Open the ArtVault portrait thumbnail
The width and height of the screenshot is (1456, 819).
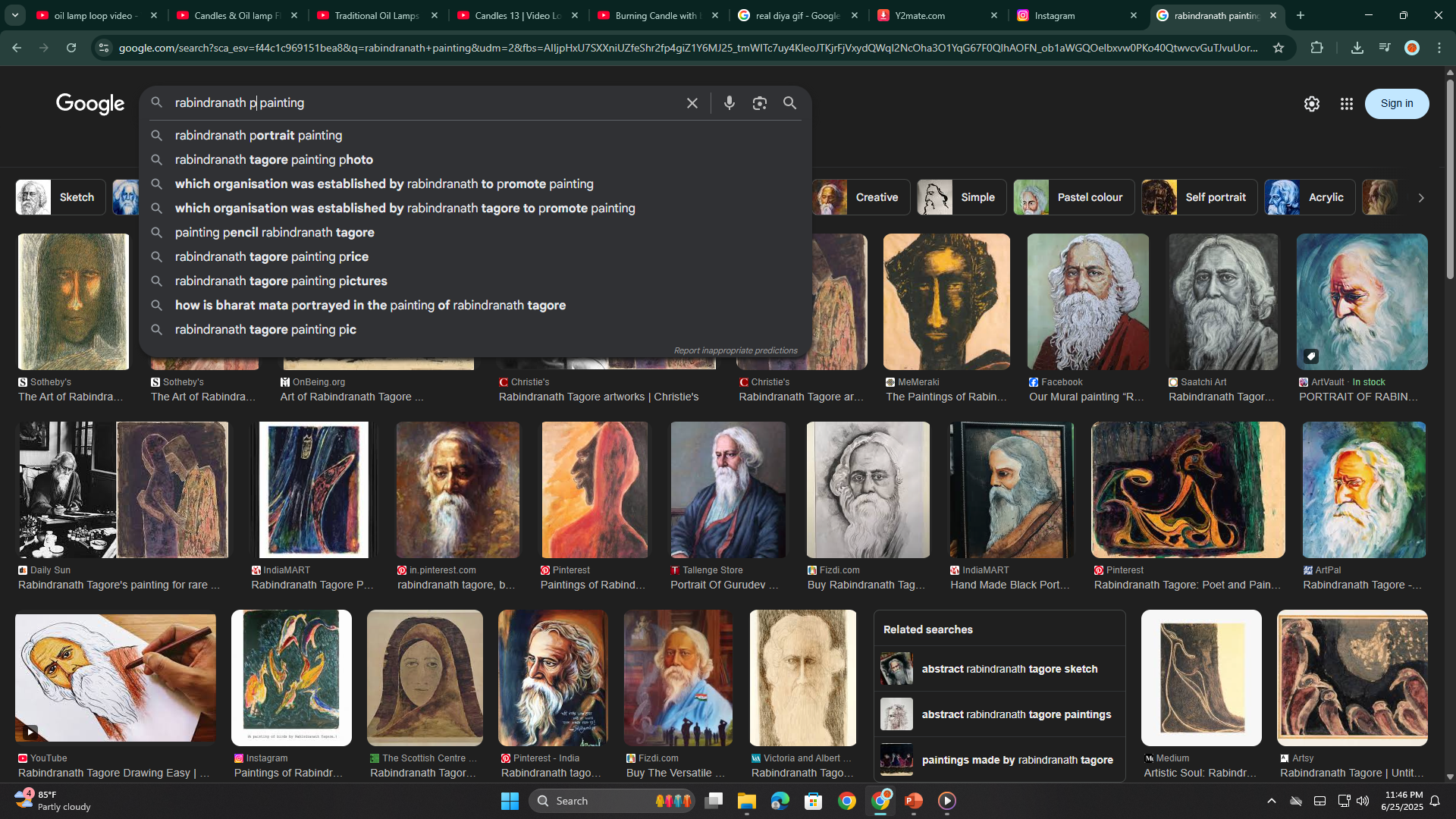point(1362,302)
